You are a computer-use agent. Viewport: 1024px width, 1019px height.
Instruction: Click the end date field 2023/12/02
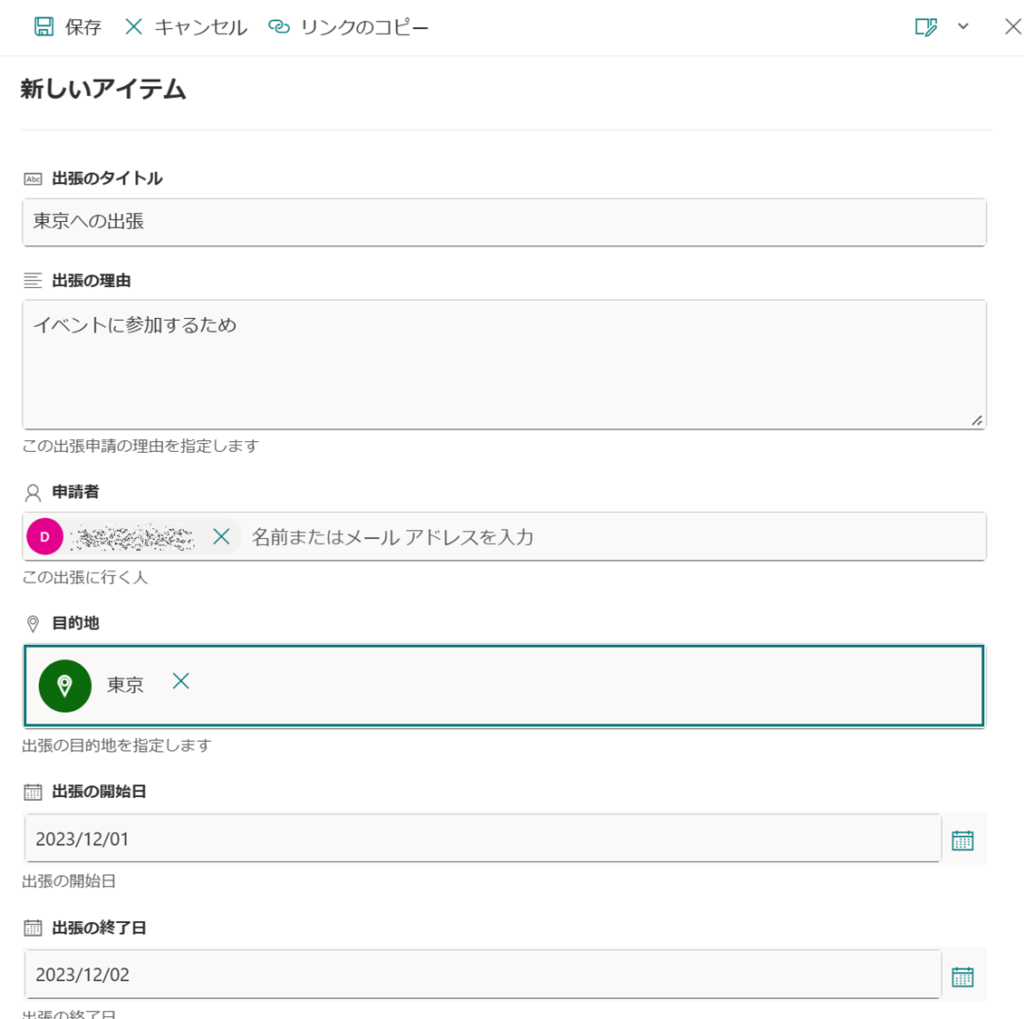click(483, 975)
